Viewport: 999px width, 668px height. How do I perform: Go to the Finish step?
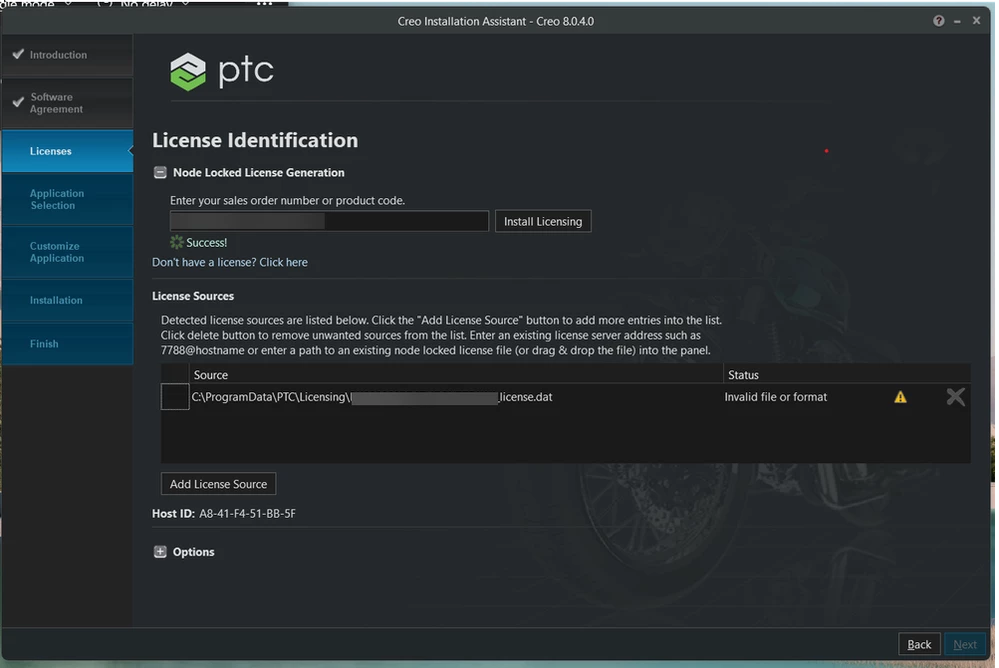coord(68,344)
